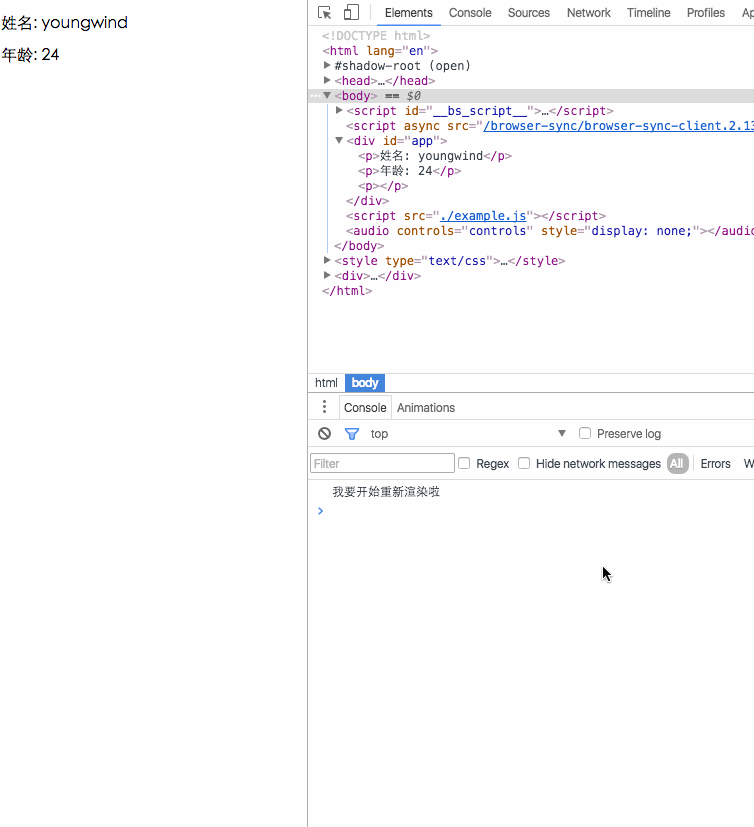
Task: Select the <!DOCTYPE html> line
Action: click(376, 36)
